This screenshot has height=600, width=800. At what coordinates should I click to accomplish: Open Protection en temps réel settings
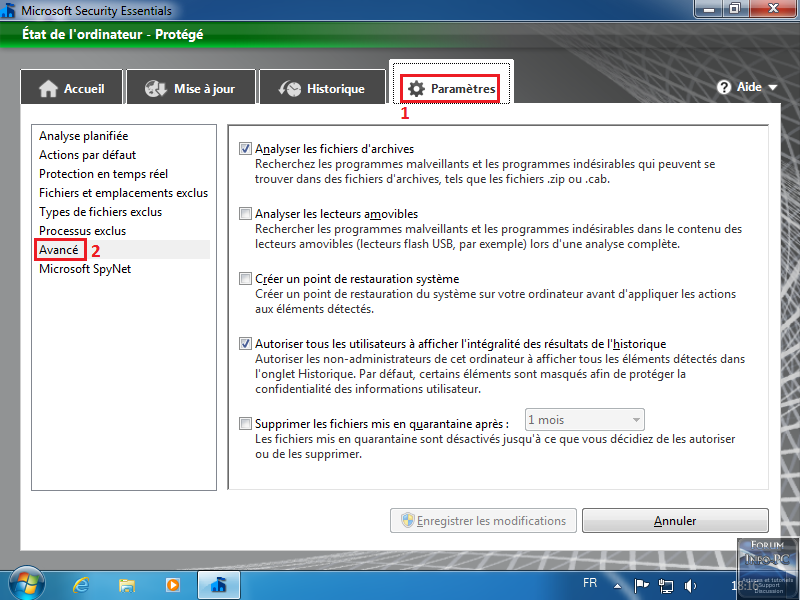coord(103,173)
